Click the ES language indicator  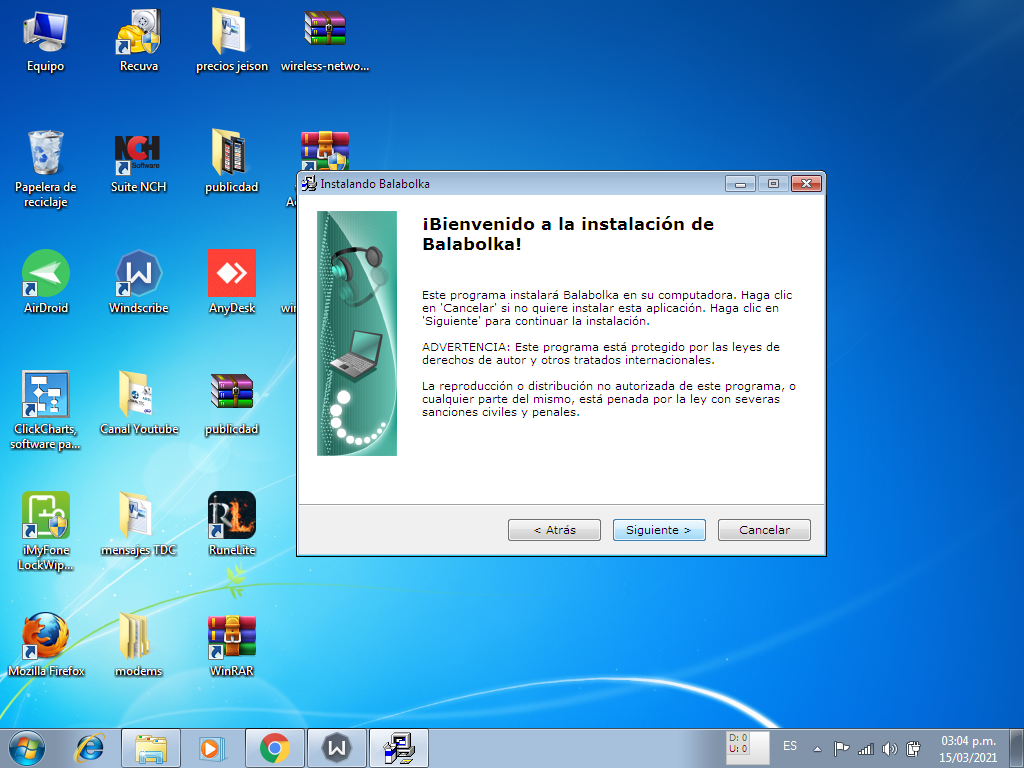790,746
